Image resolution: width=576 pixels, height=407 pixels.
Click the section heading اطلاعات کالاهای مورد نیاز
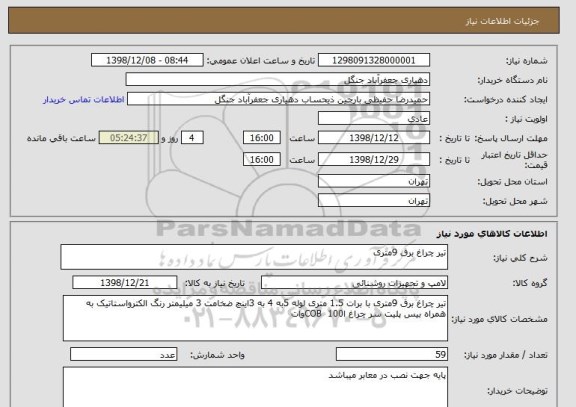click(492, 234)
